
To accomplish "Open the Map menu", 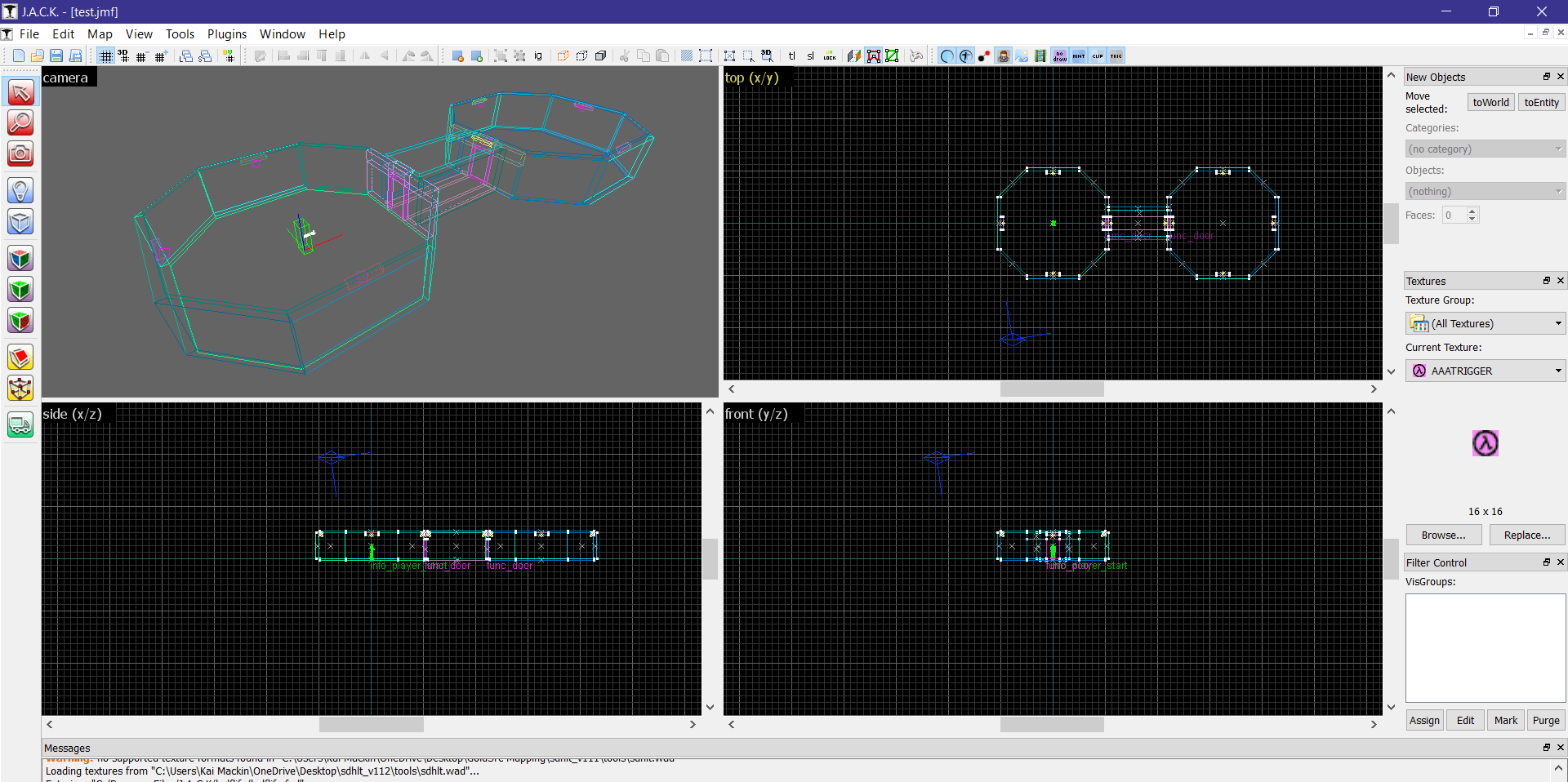I will (100, 33).
